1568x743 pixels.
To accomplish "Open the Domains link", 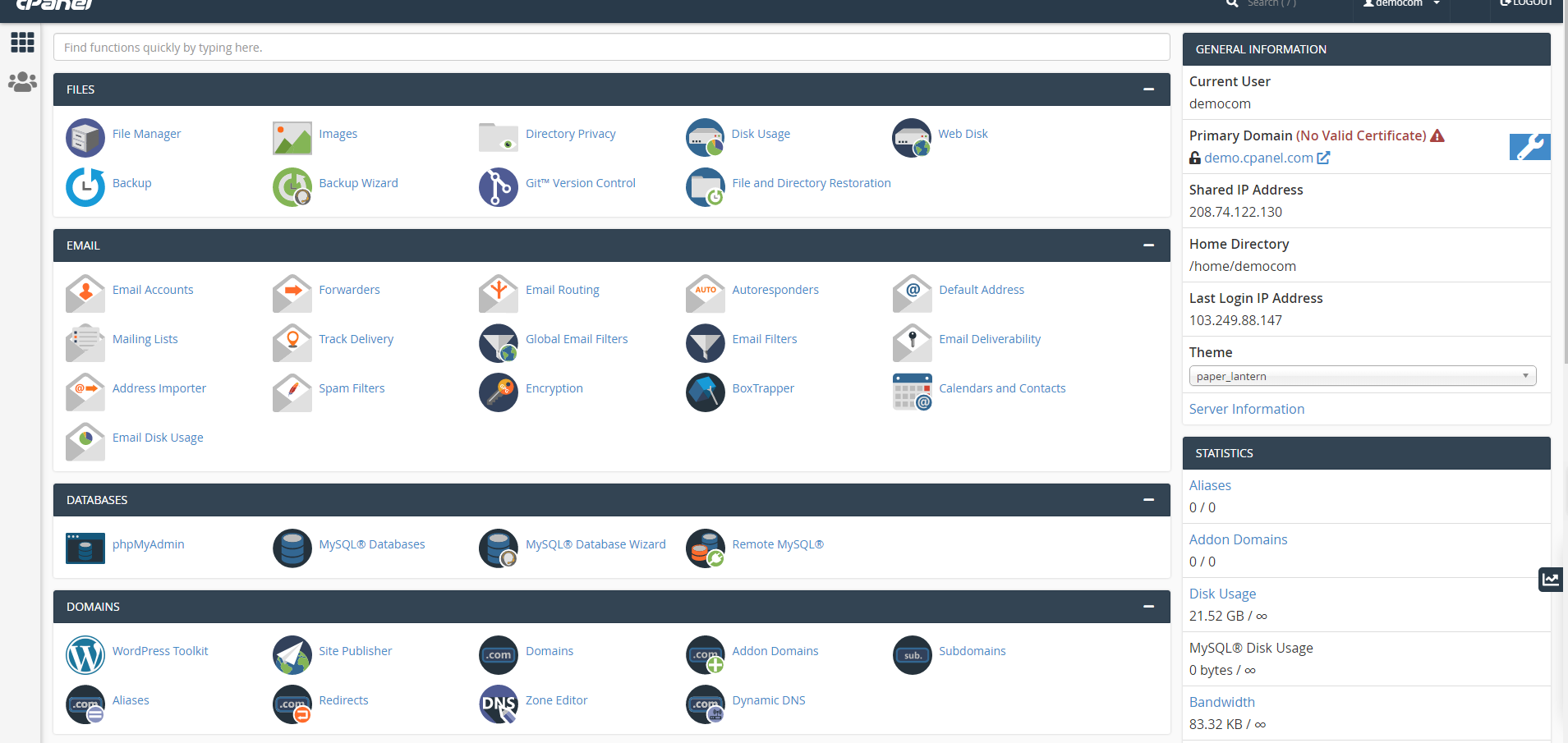I will (549, 651).
